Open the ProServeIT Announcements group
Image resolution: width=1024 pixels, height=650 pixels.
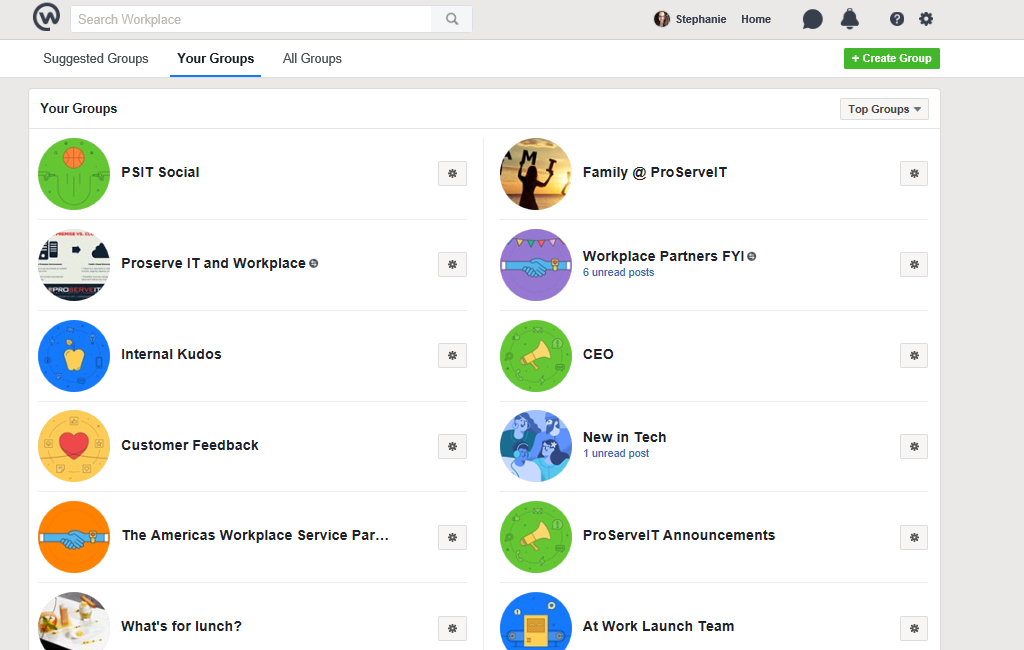pyautogui.click(x=679, y=535)
